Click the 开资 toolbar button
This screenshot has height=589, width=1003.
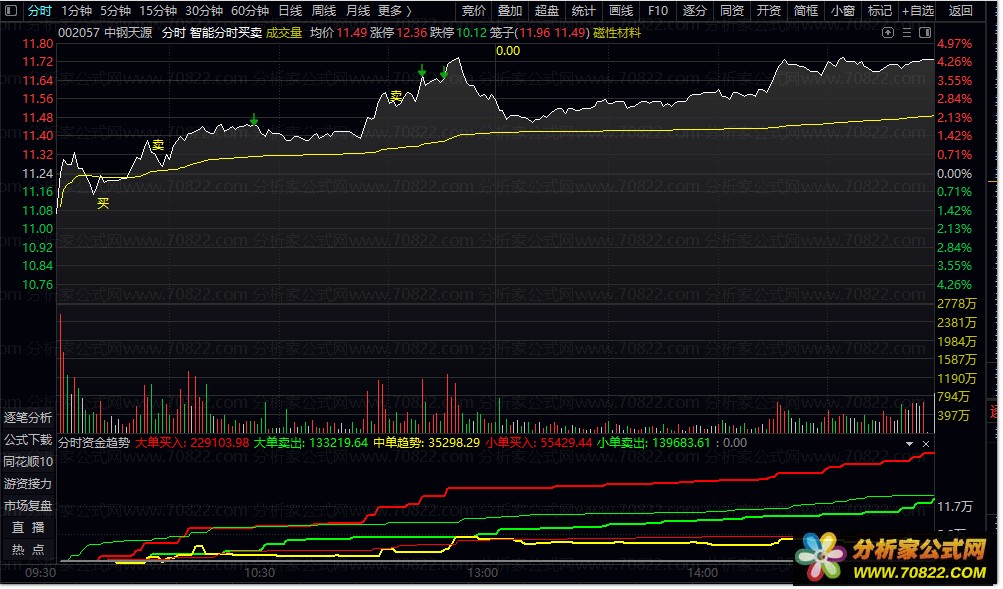click(769, 11)
